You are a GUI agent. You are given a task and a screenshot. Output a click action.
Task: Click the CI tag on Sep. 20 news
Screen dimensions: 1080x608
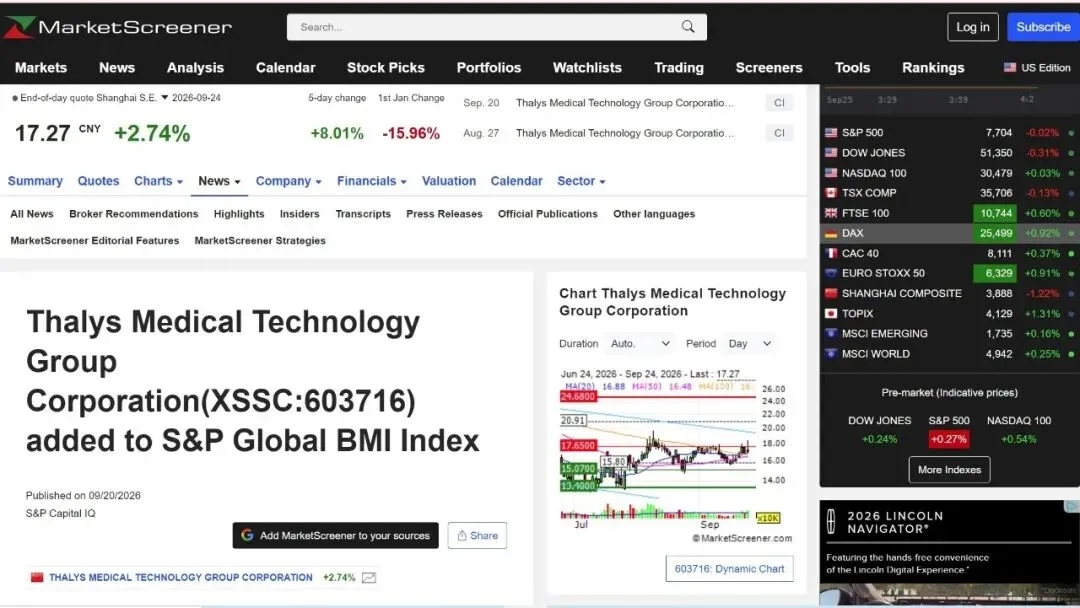779,103
